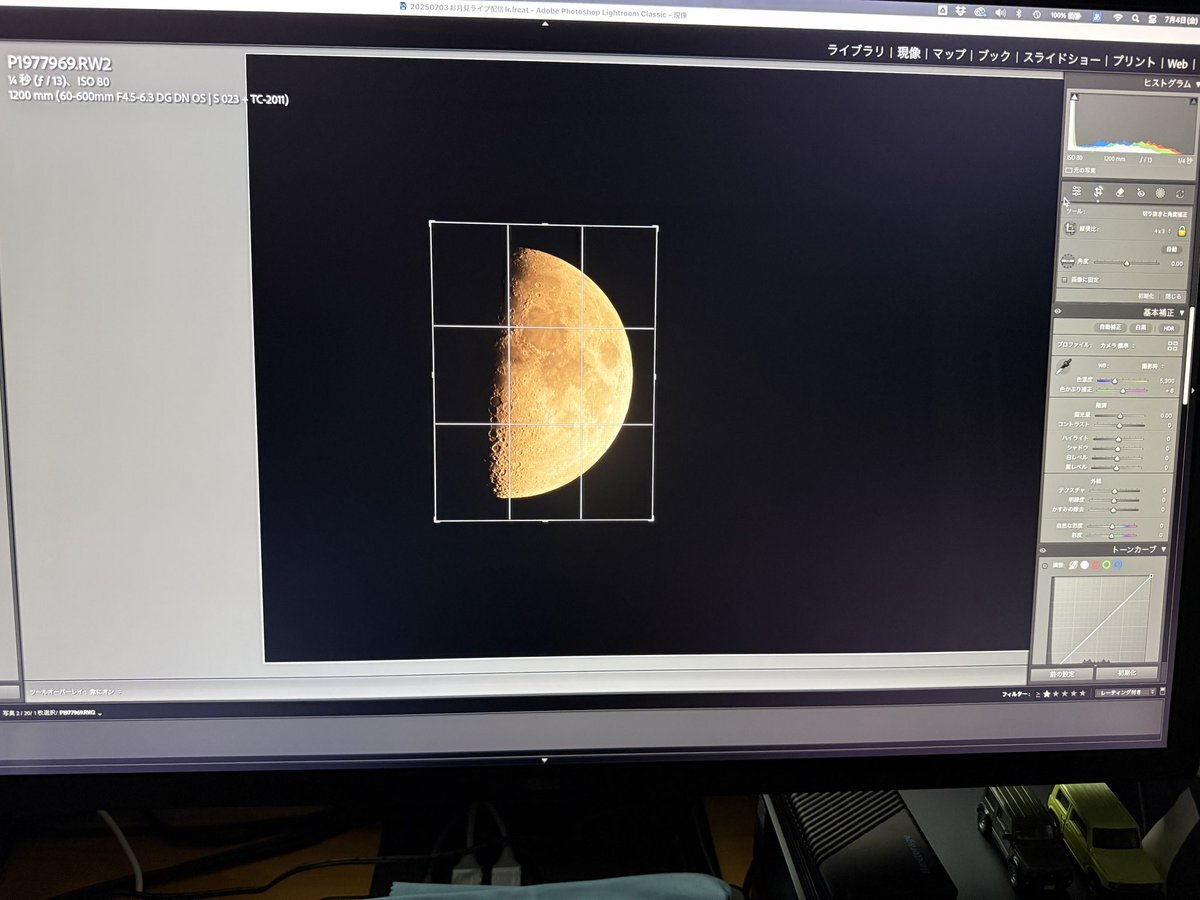Select the Masking tool icon
The height and width of the screenshot is (900, 1200).
coord(1160,192)
